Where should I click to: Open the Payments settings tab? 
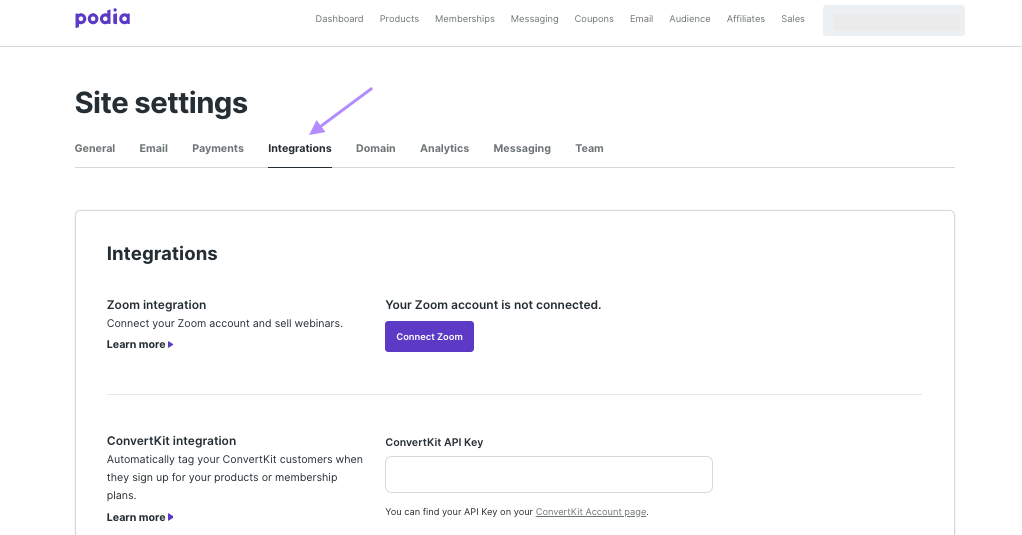click(218, 149)
